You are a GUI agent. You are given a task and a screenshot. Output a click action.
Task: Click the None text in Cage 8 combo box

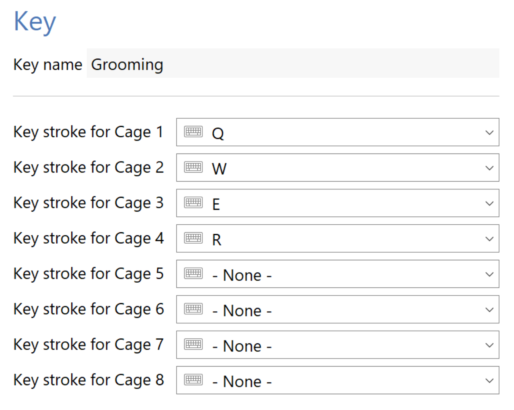click(242, 381)
